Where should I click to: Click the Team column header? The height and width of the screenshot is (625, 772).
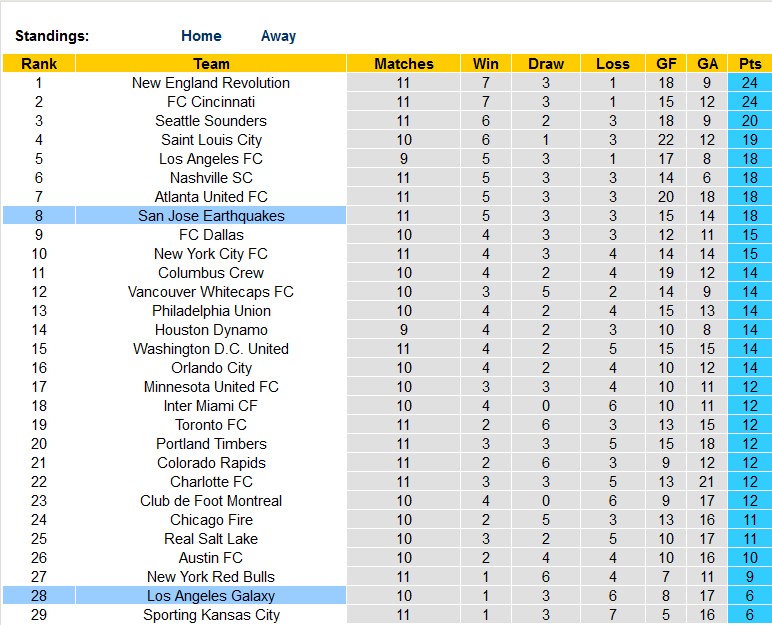211,64
